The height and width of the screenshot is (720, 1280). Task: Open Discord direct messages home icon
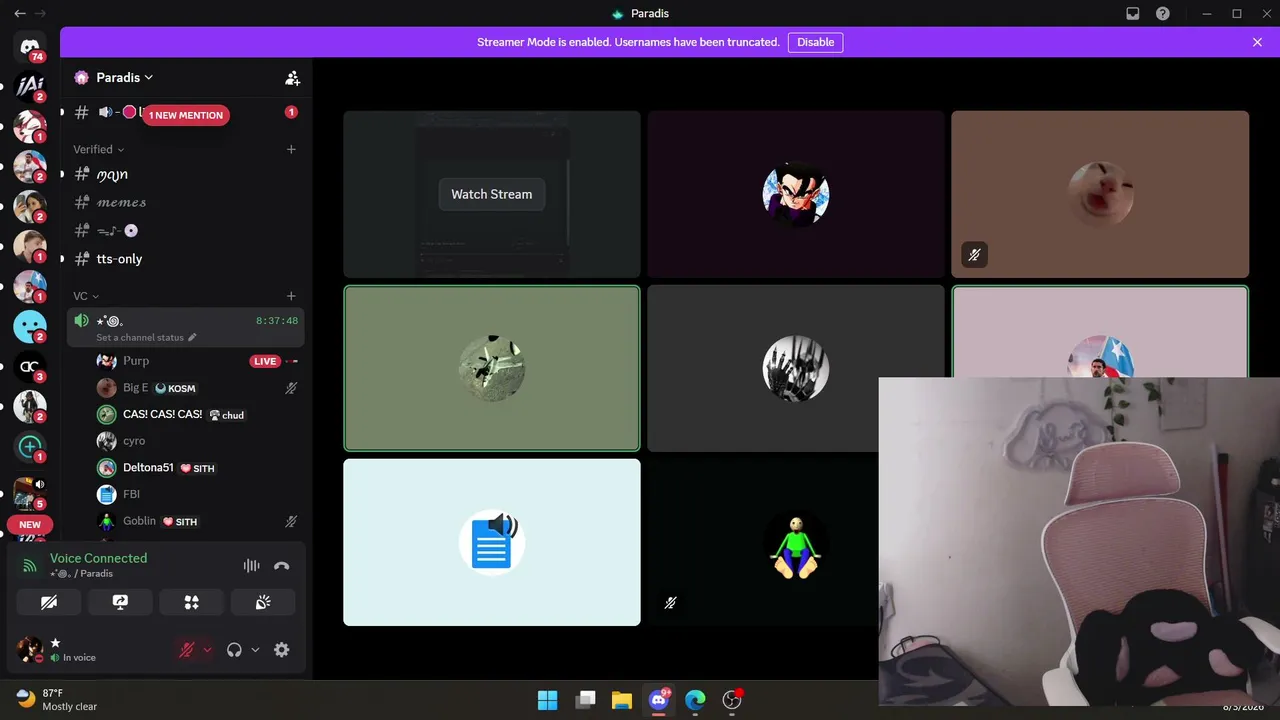pyautogui.click(x=30, y=47)
